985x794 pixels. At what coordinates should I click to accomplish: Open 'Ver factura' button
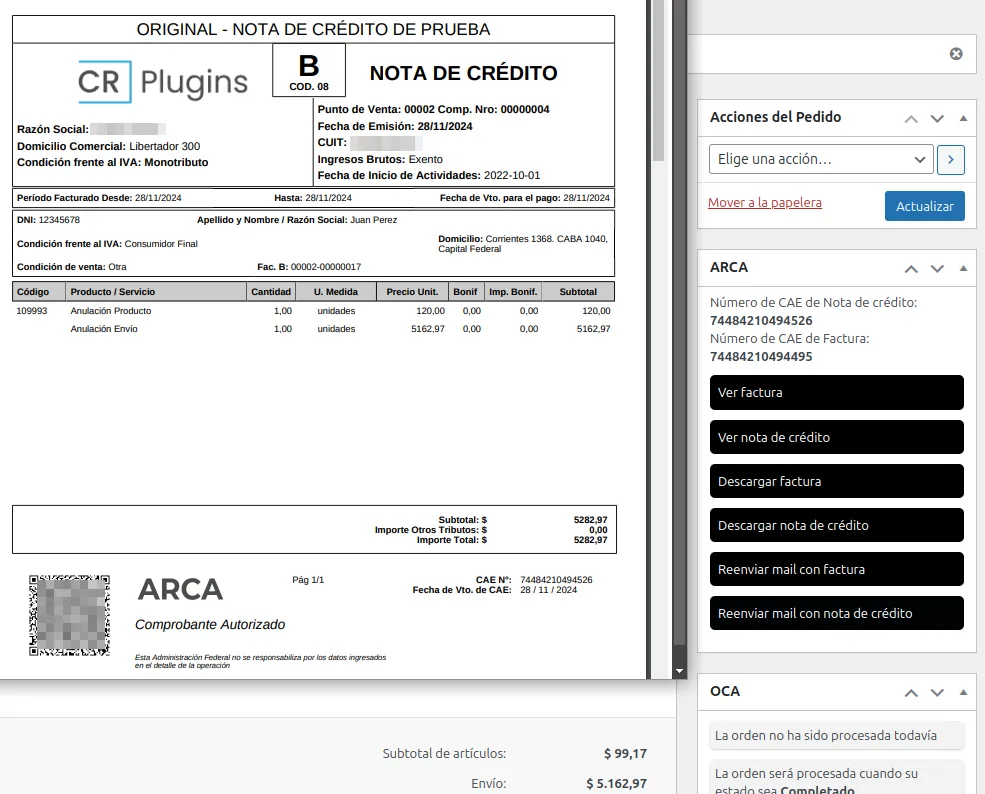coord(836,393)
